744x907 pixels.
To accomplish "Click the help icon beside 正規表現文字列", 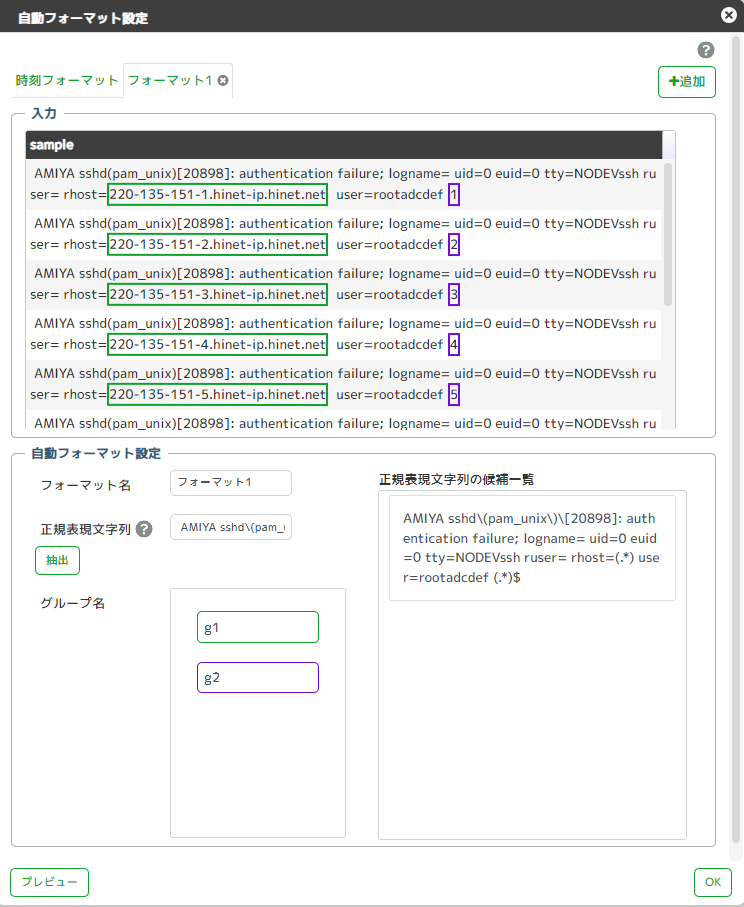I will click(144, 529).
